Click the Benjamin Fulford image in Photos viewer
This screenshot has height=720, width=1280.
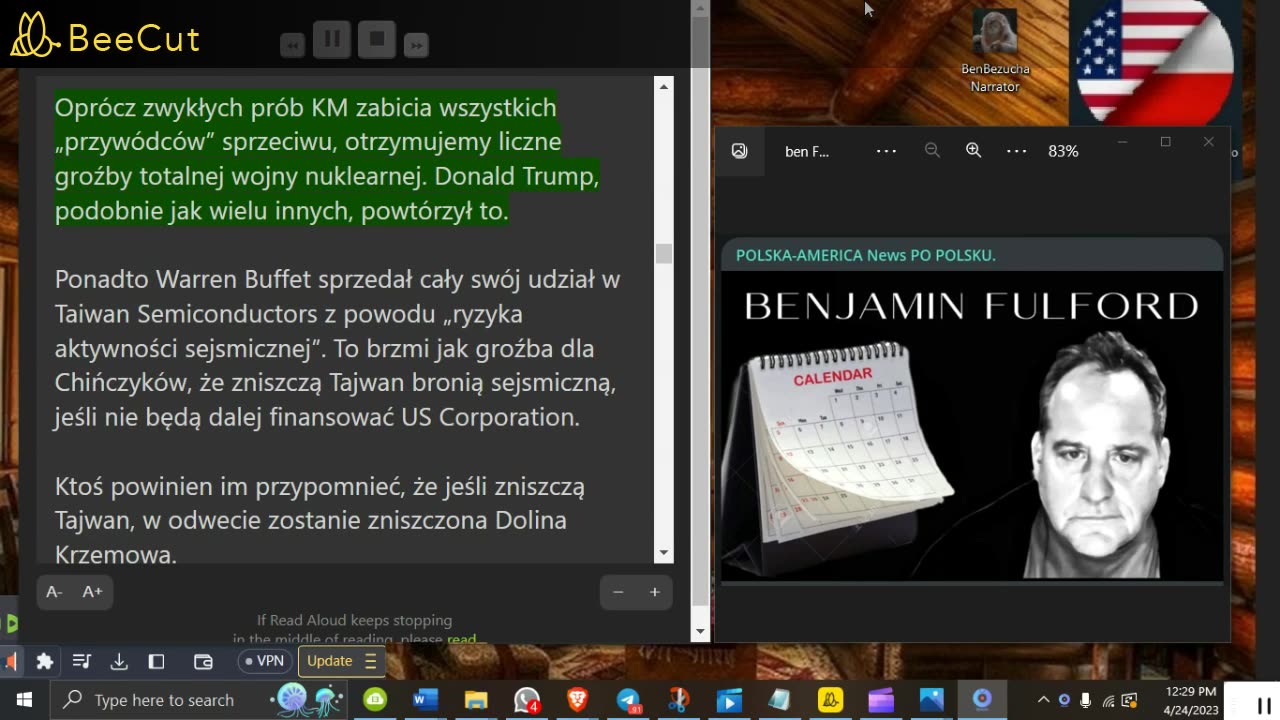972,410
